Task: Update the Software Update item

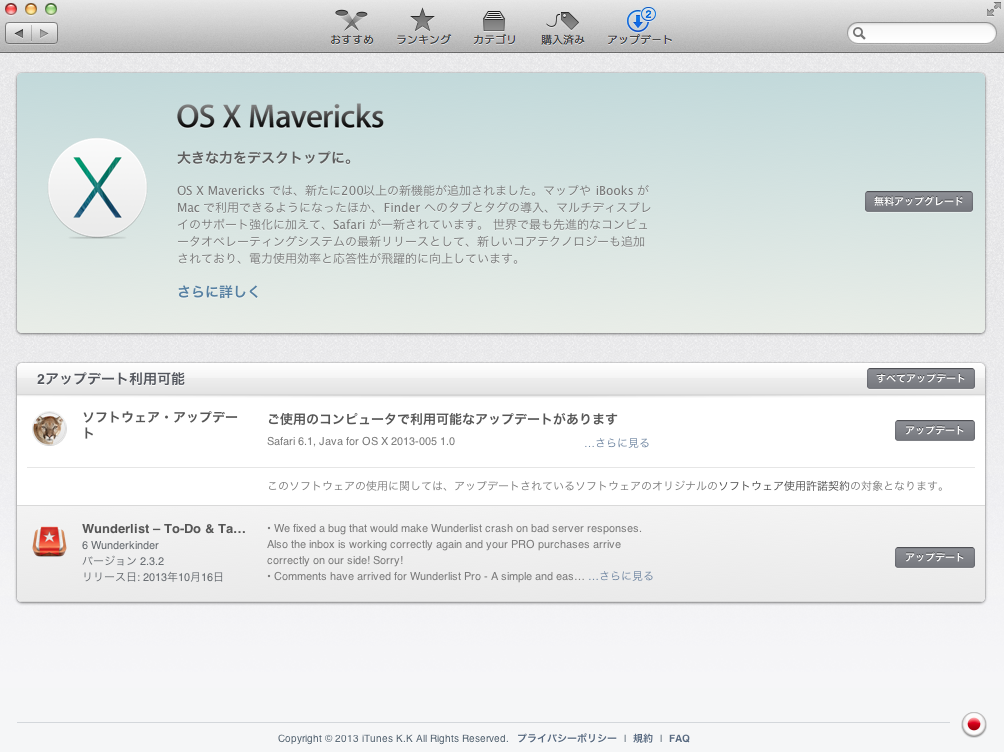Action: (934, 430)
